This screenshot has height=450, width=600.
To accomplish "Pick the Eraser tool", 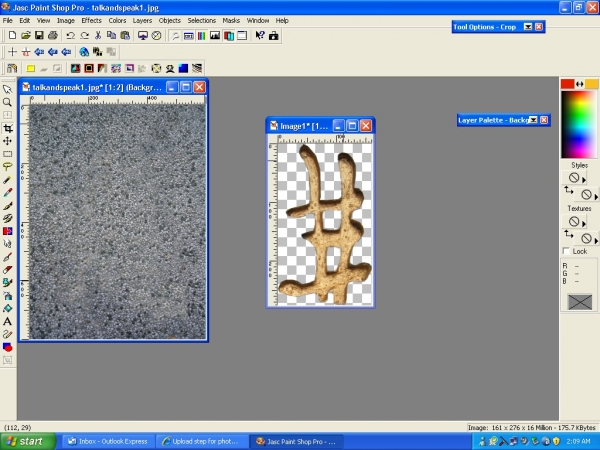I will point(7,270).
